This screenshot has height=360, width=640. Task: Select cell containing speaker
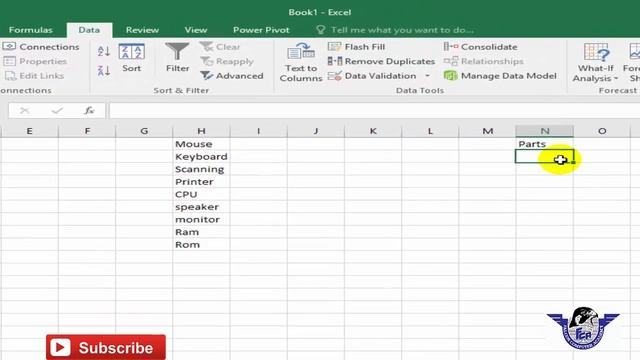tap(201, 207)
